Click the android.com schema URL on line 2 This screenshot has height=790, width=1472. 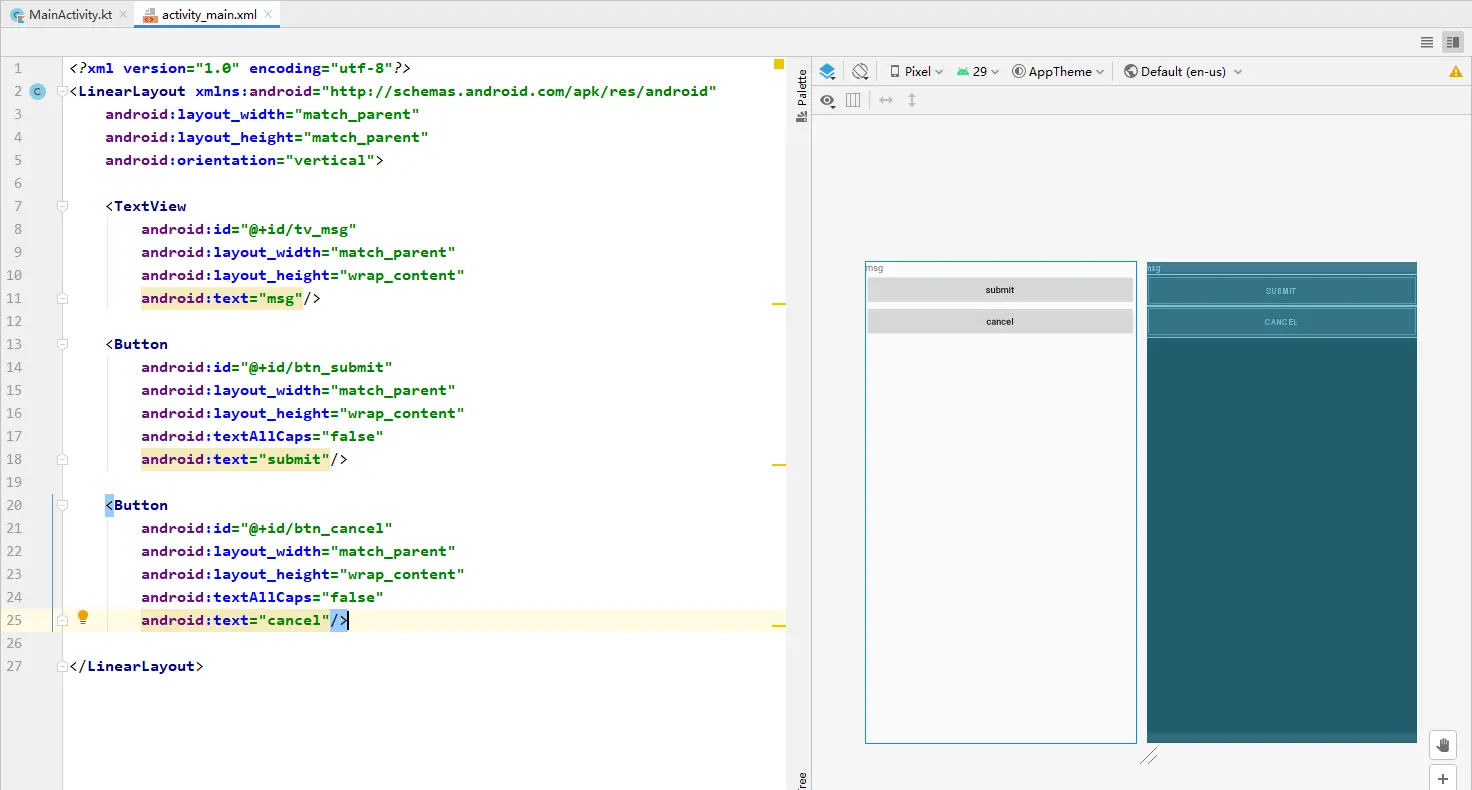click(x=519, y=91)
